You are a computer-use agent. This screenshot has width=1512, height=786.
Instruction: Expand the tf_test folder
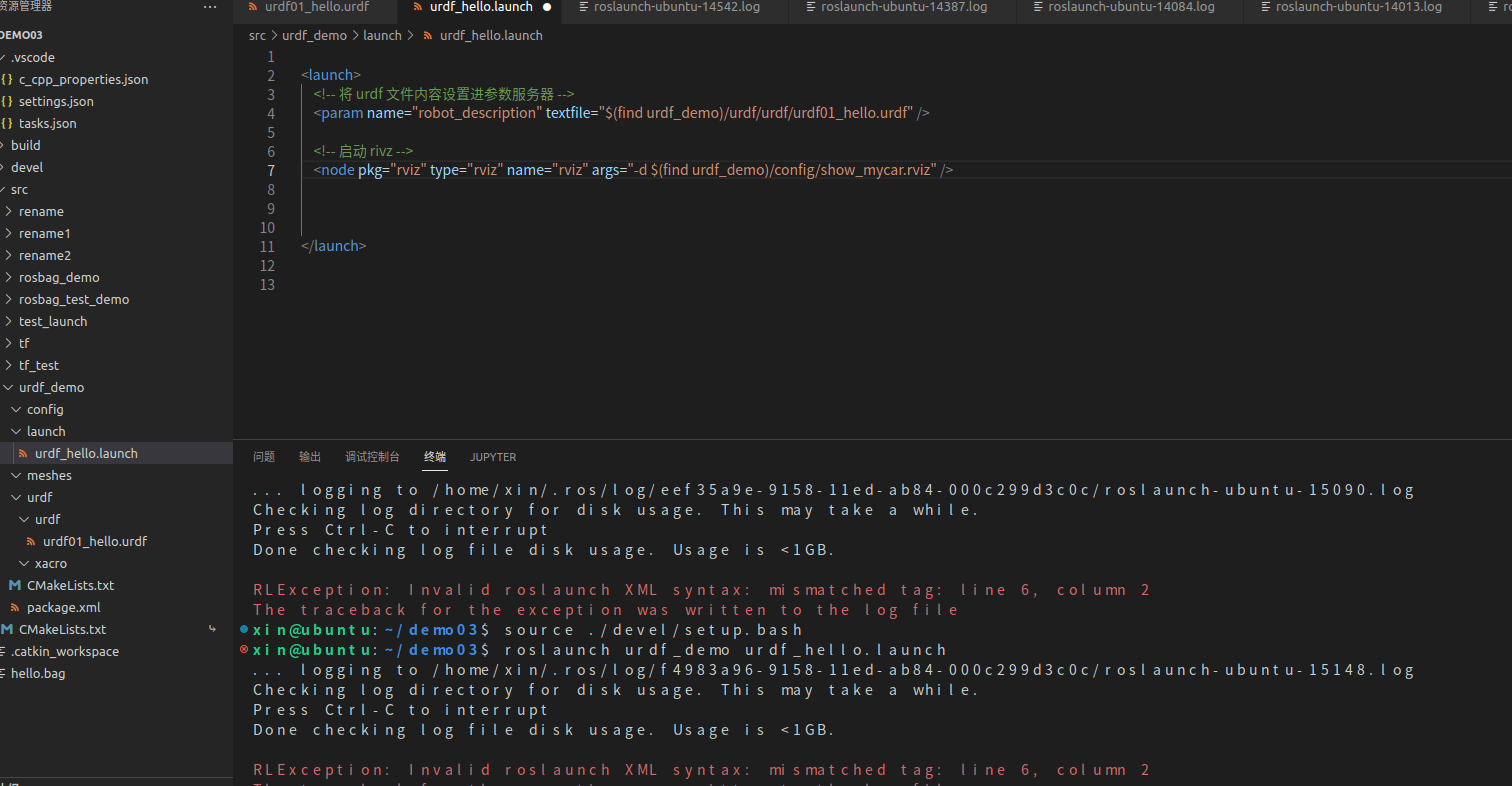click(x=9, y=365)
